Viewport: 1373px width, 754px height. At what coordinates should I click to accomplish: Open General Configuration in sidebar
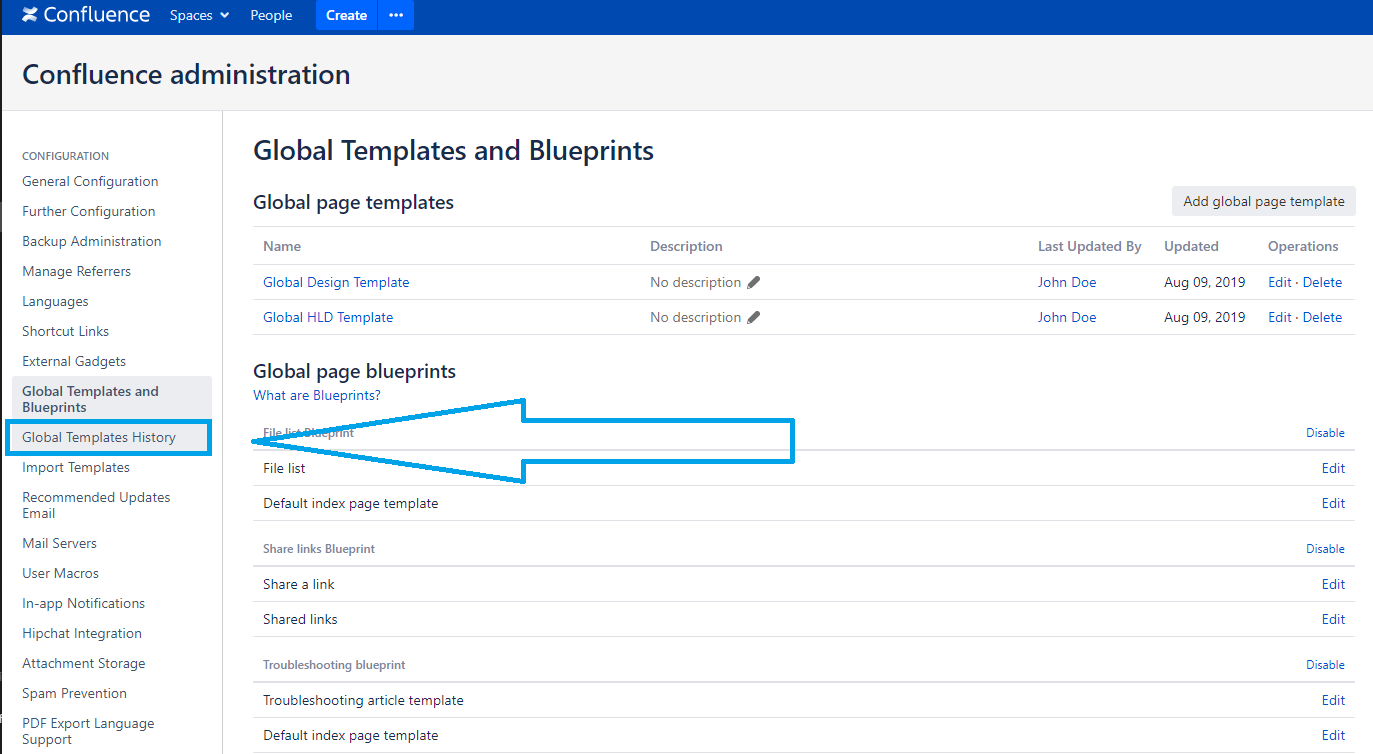coord(90,181)
